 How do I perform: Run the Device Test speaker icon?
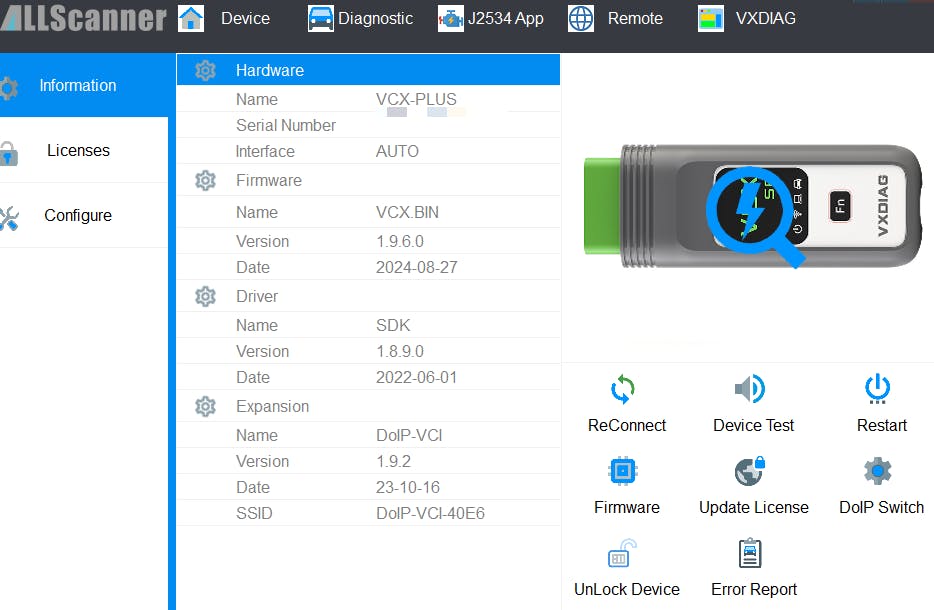750,389
